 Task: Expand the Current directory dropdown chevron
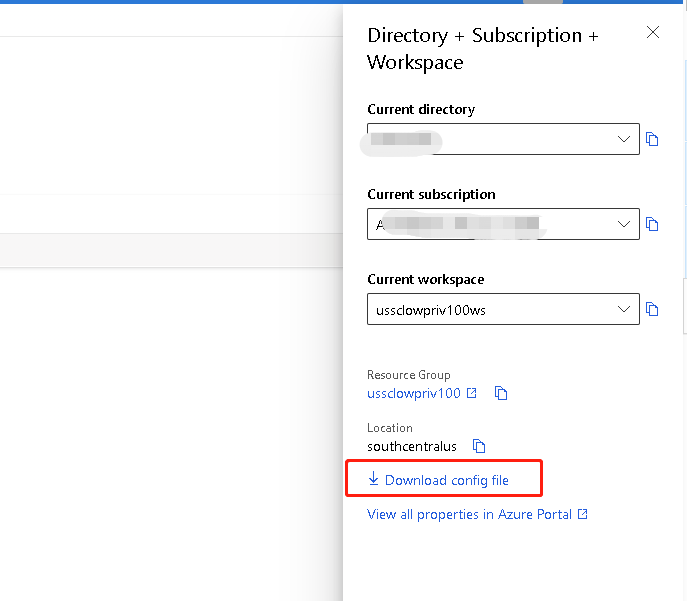click(x=624, y=139)
